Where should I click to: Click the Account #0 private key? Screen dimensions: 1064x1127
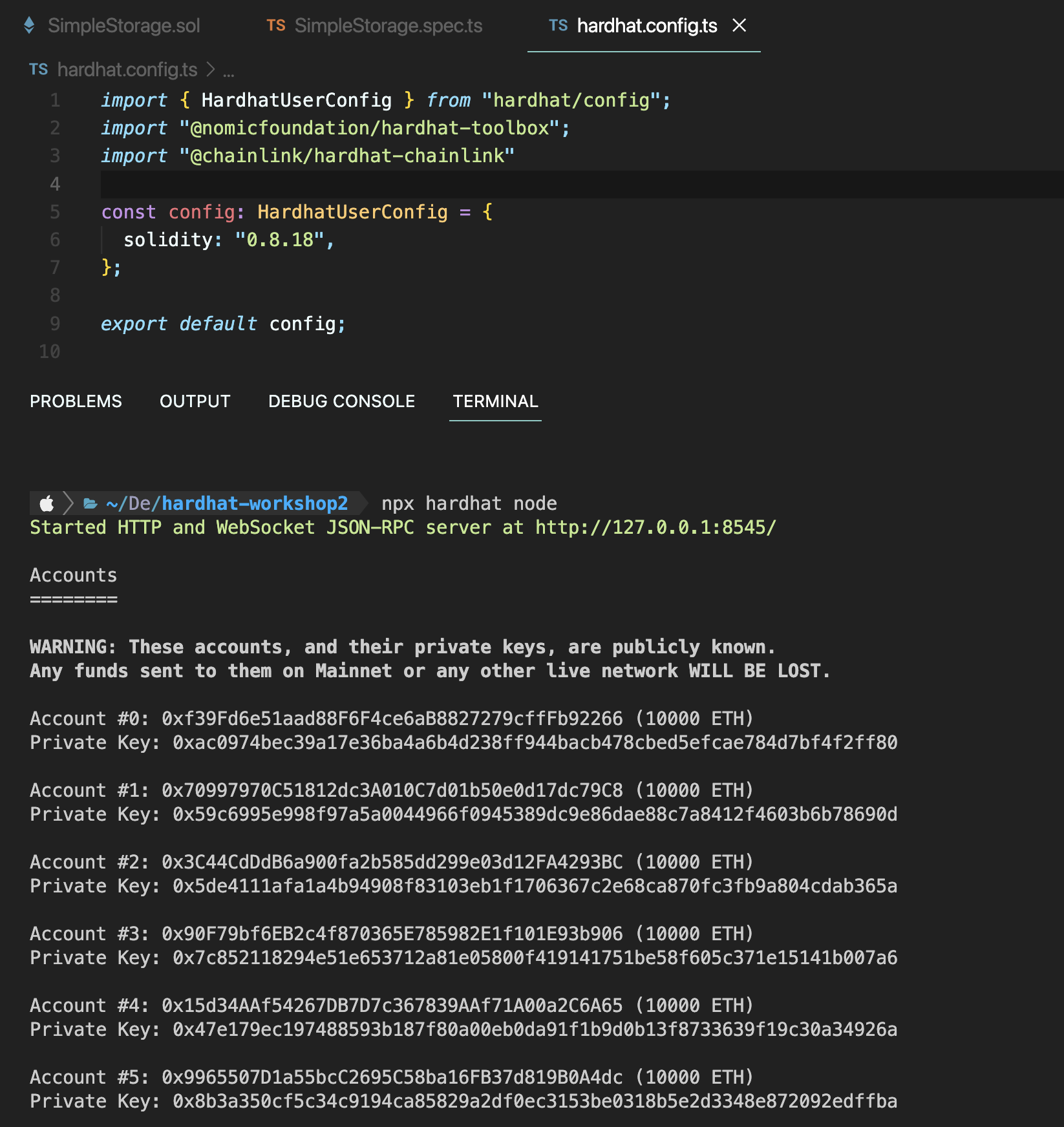[535, 743]
